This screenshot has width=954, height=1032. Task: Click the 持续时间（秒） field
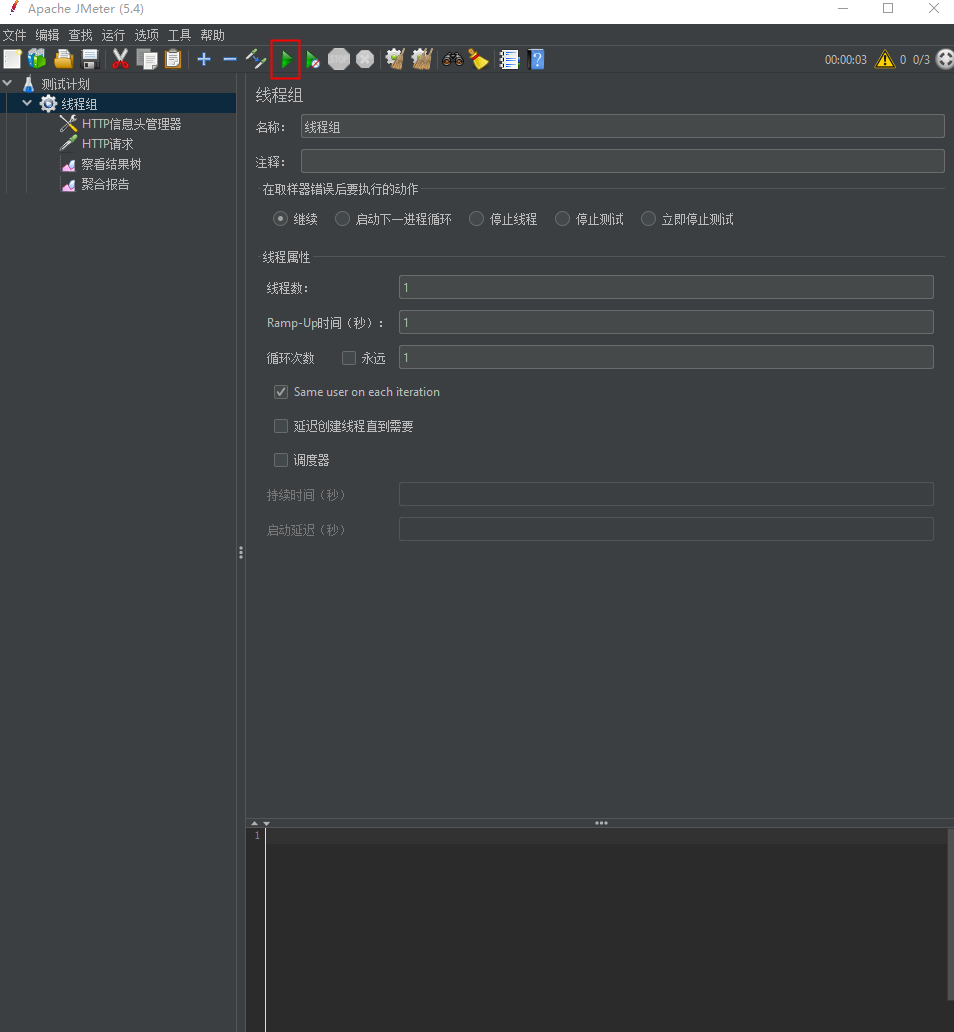tap(666, 494)
